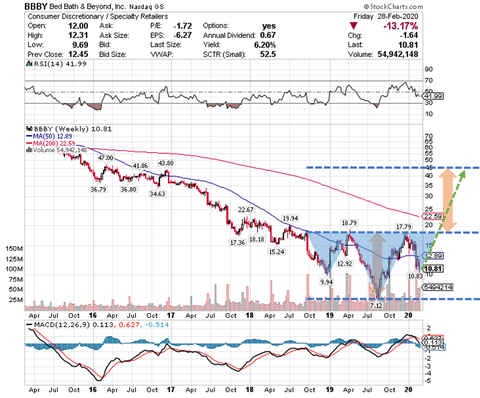Click the Annual Dividend 0.67 value
The image size is (480, 398).
268,35
